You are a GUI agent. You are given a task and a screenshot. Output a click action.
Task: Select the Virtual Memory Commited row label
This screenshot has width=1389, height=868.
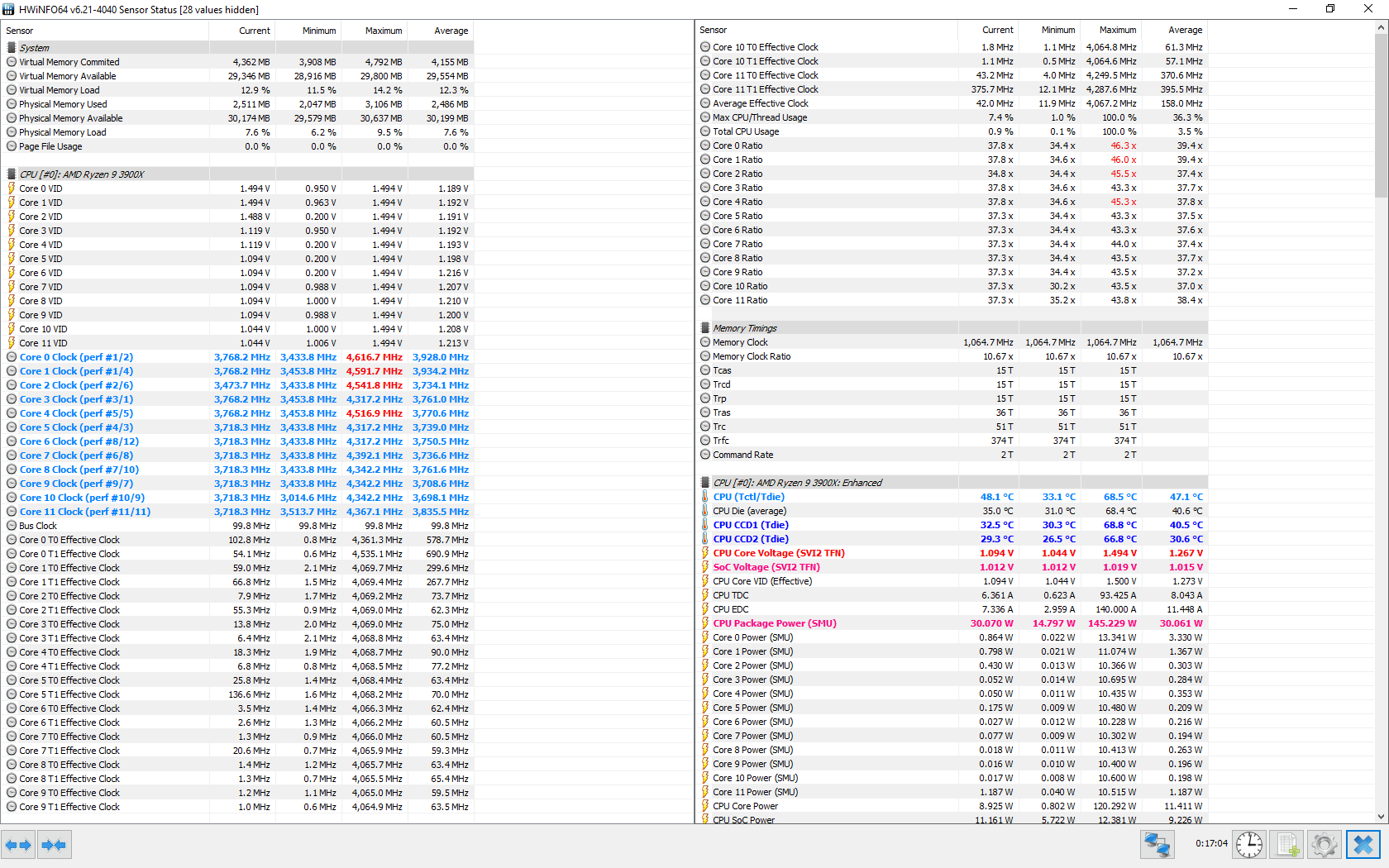69,62
